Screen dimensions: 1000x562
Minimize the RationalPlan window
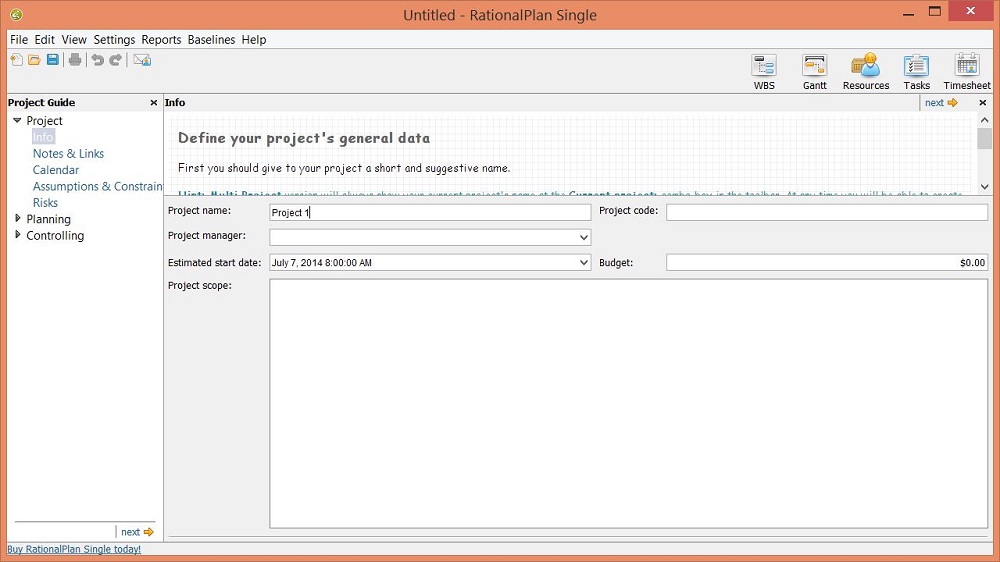pos(909,13)
